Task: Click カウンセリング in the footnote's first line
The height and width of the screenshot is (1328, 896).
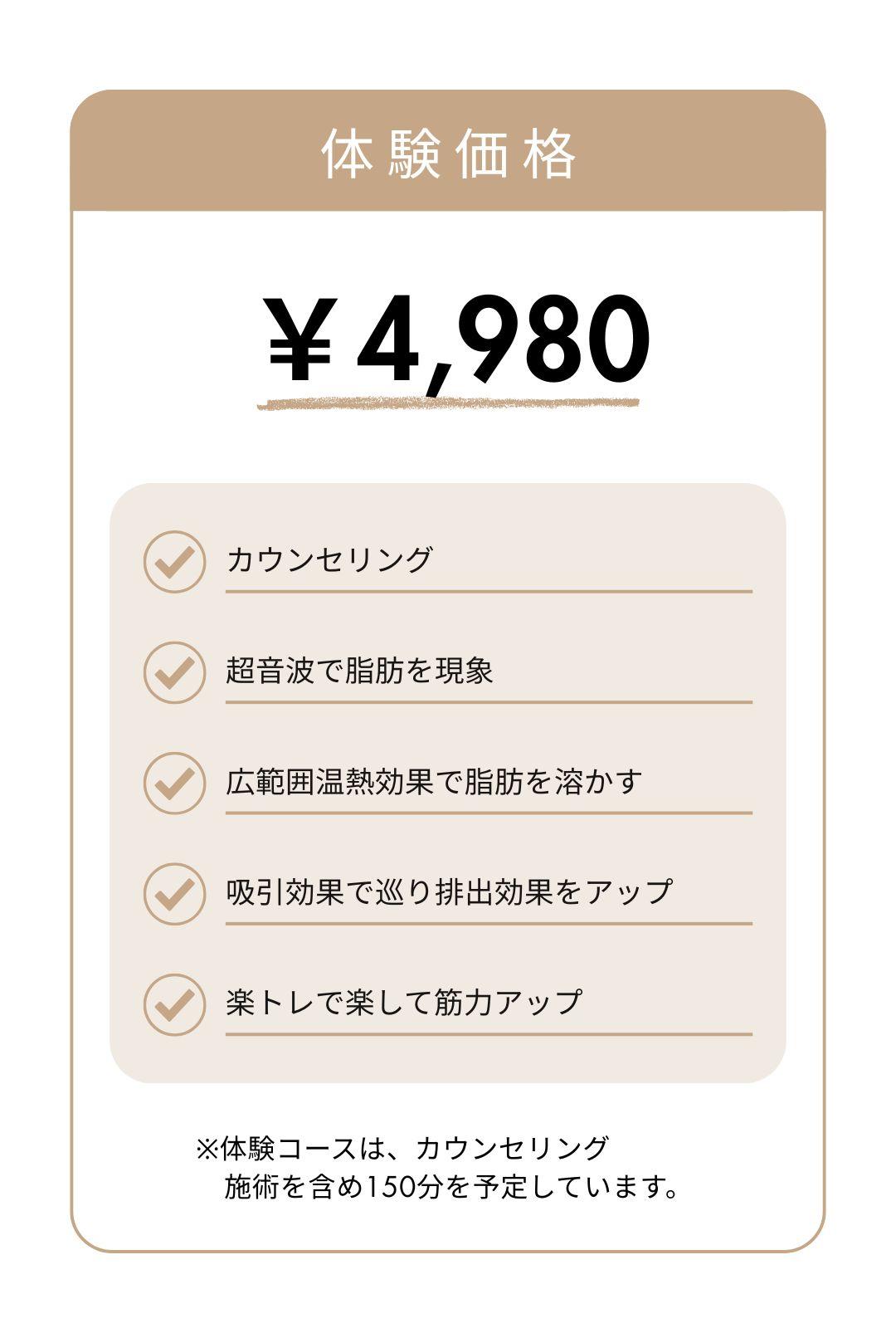Action: pyautogui.click(x=512, y=1150)
